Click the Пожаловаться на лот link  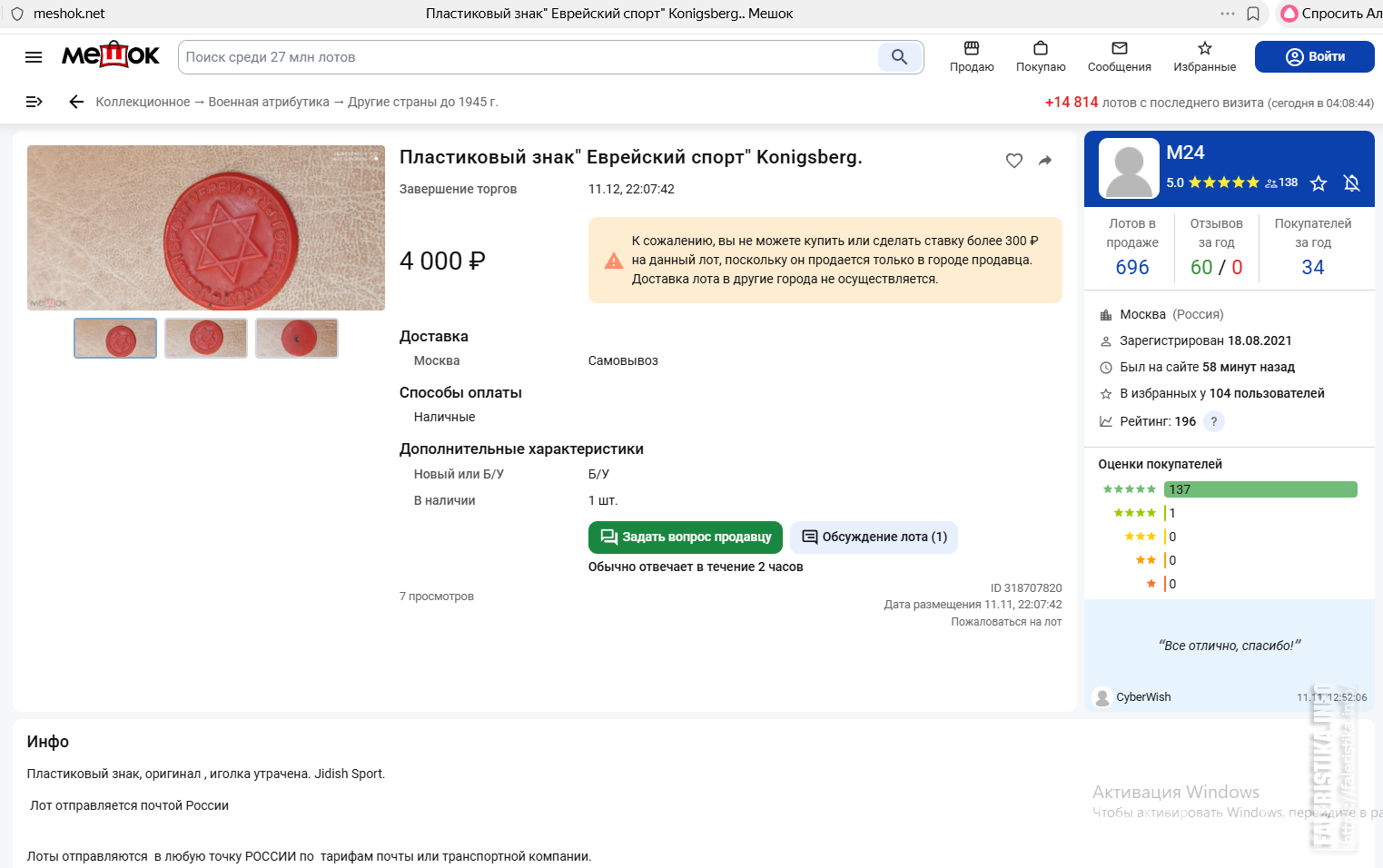tap(1006, 622)
